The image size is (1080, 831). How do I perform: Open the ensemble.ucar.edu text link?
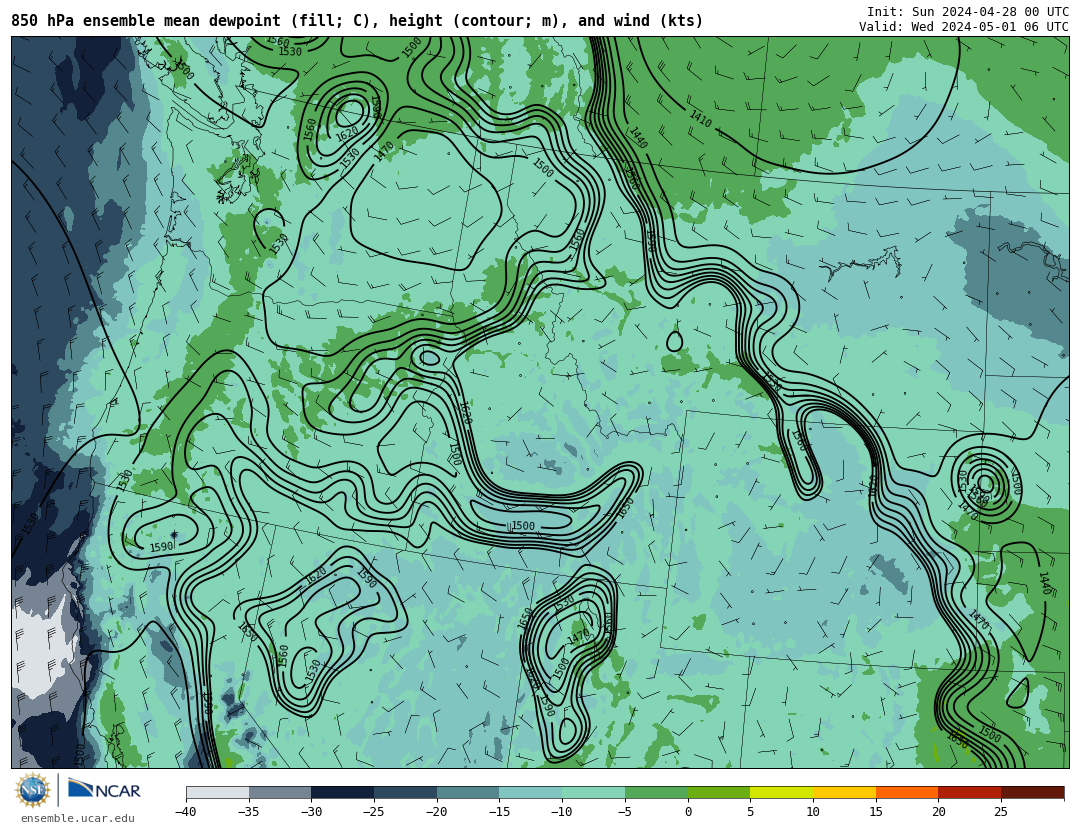78,819
